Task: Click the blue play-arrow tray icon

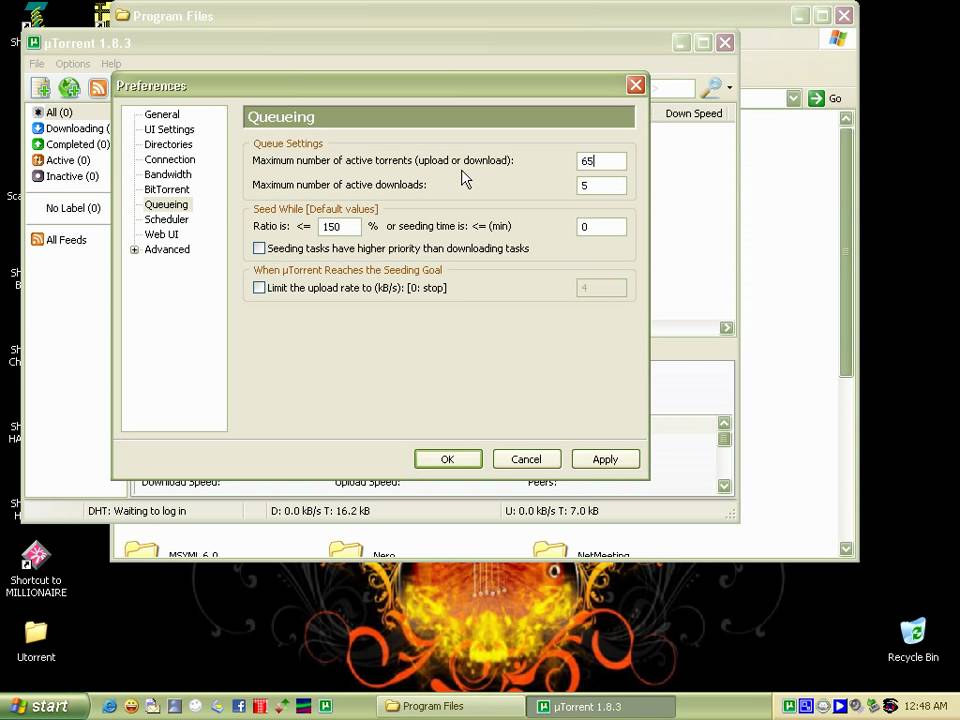Action: click(839, 706)
